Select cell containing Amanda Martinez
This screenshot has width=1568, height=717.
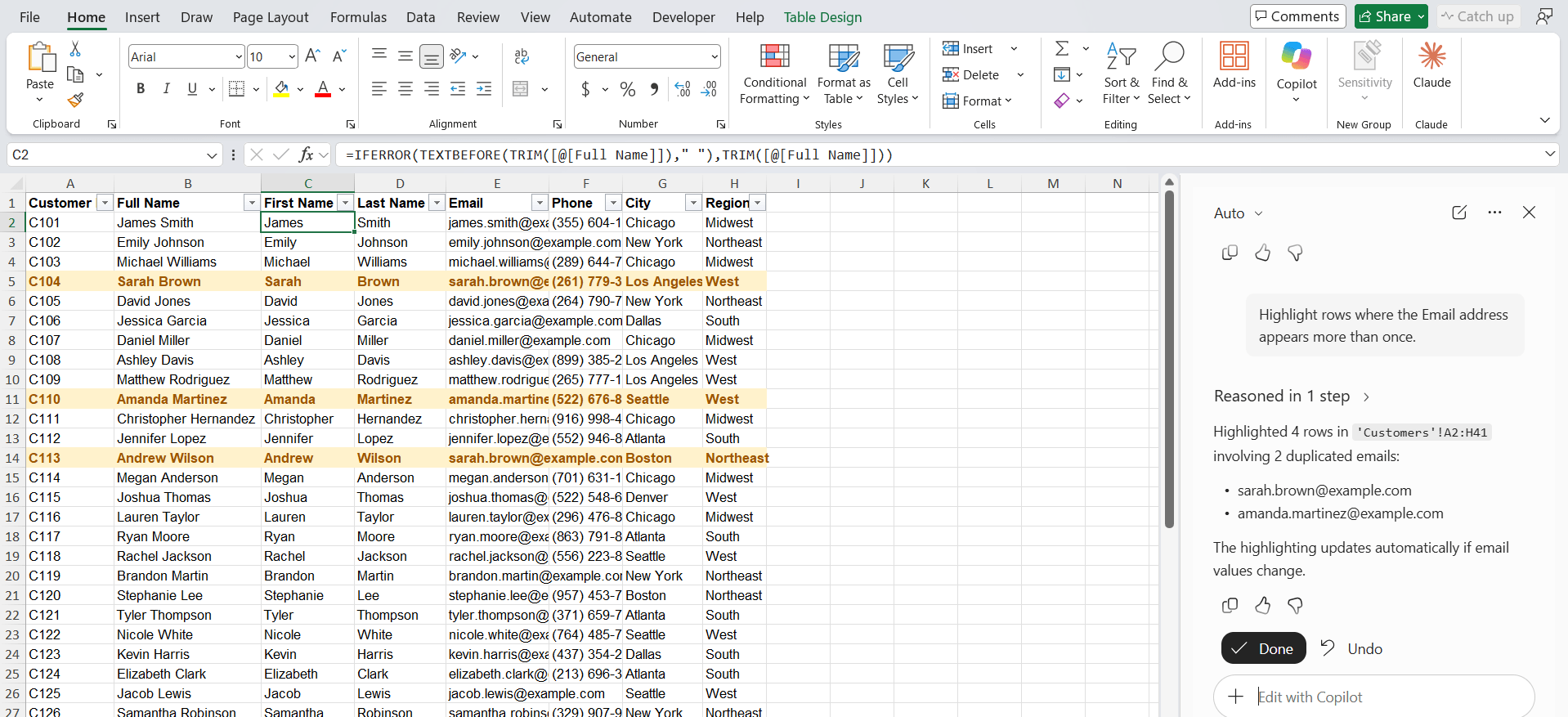(187, 399)
